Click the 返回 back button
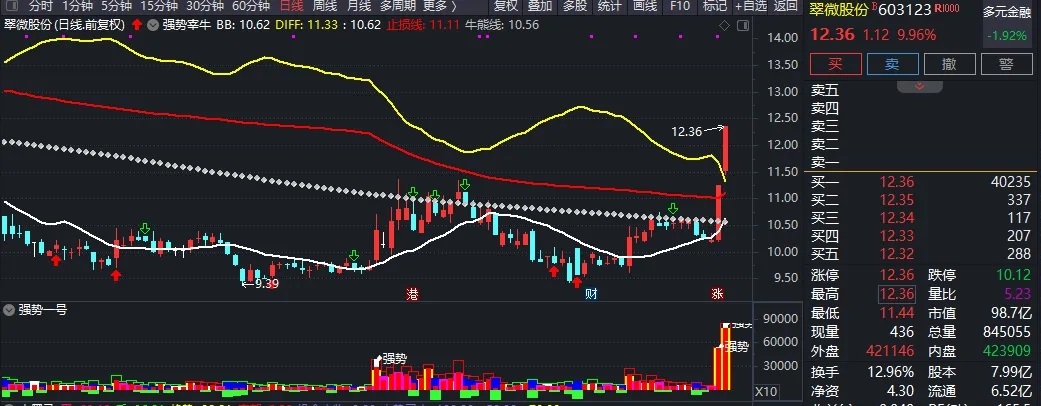Image resolution: width=1041 pixels, height=406 pixels. pos(786,6)
